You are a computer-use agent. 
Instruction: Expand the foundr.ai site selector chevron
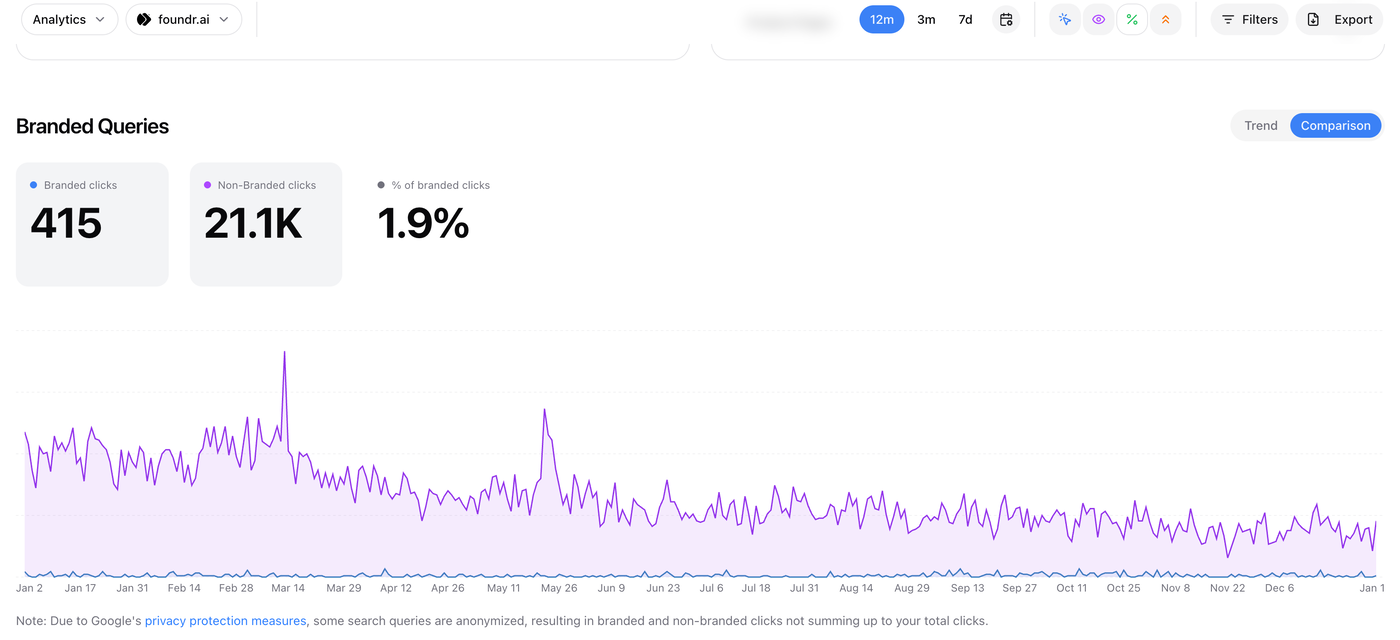[224, 20]
